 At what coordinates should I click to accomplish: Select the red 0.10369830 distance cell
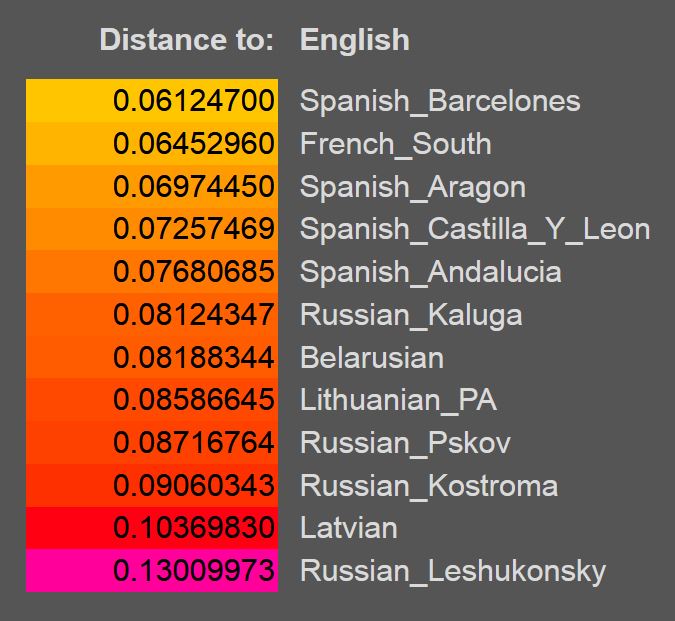pyautogui.click(x=152, y=528)
